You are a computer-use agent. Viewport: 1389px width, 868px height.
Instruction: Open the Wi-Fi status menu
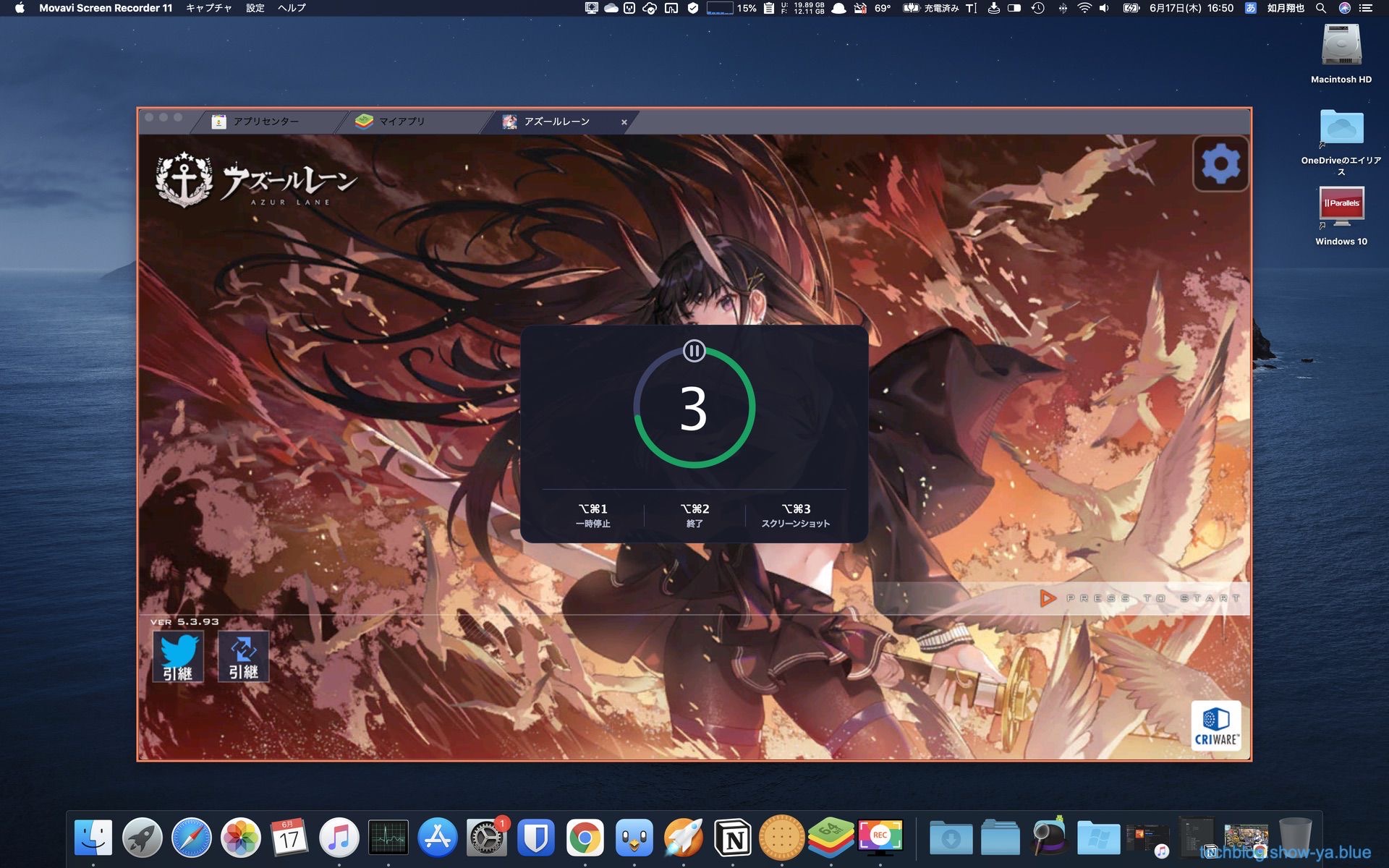1084,8
